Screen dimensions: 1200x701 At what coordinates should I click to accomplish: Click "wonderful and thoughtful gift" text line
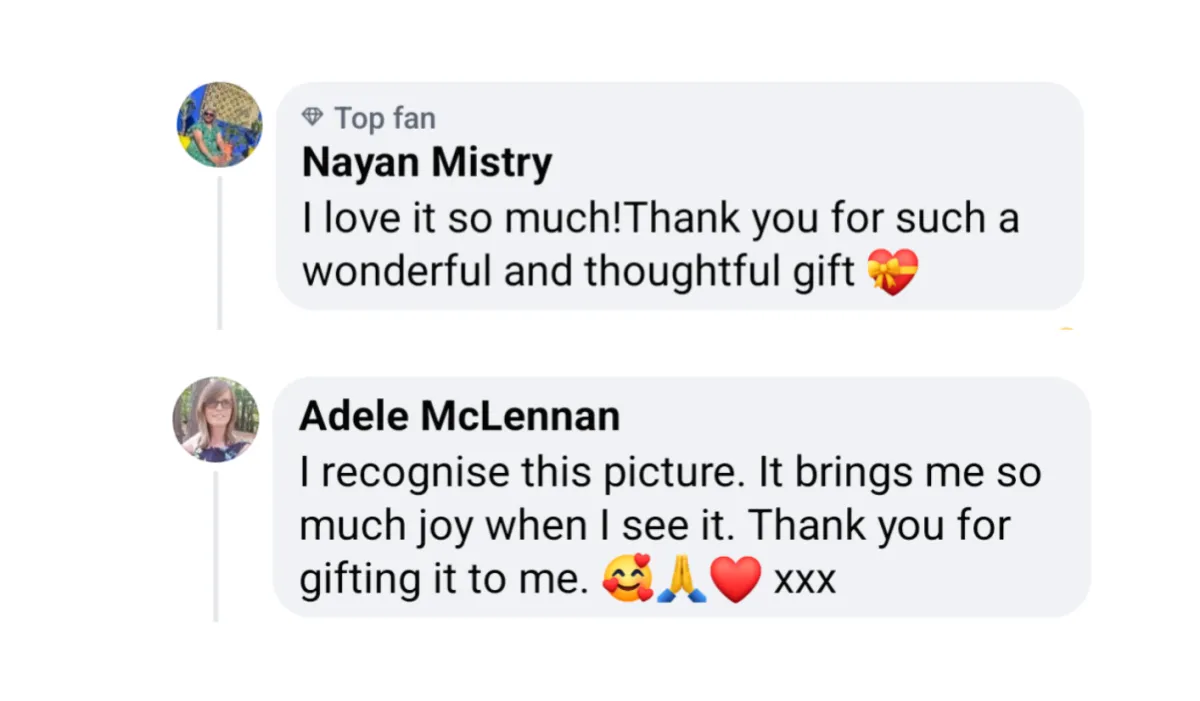[x=578, y=272]
